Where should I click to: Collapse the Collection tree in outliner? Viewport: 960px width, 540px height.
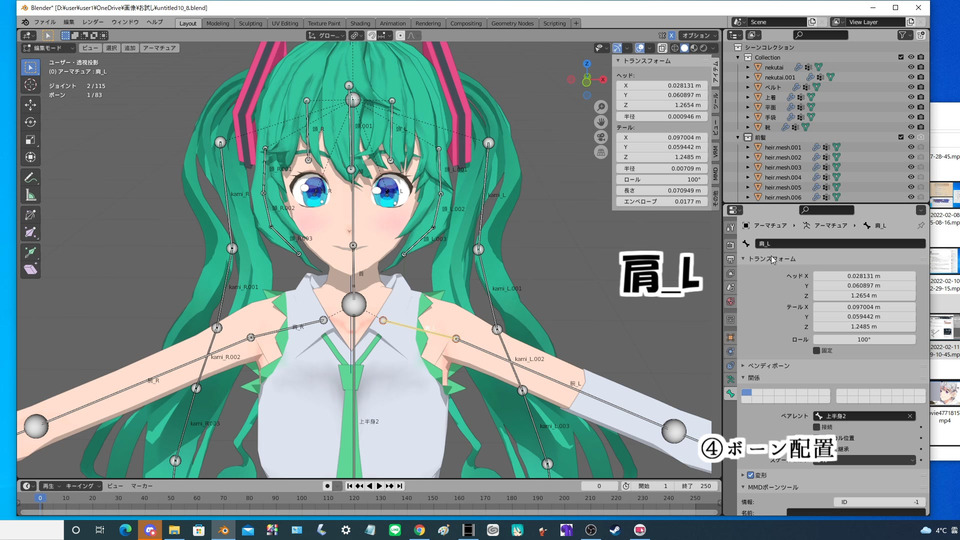click(738, 57)
